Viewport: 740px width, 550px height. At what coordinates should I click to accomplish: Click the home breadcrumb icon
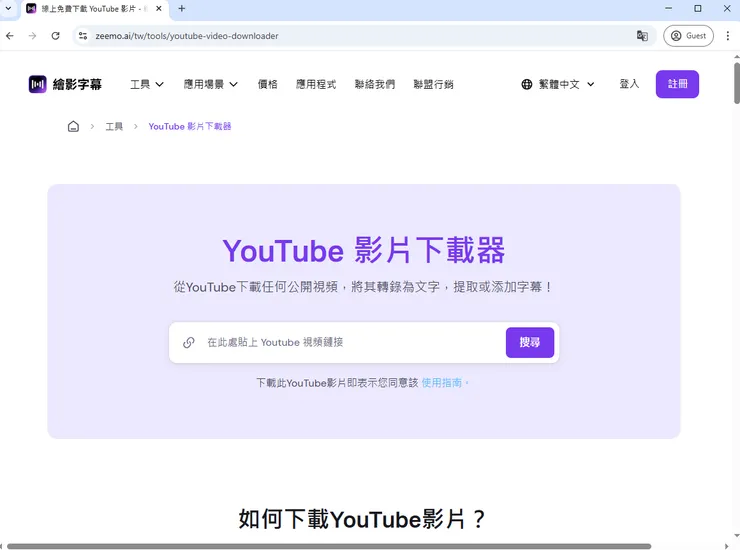coord(73,127)
